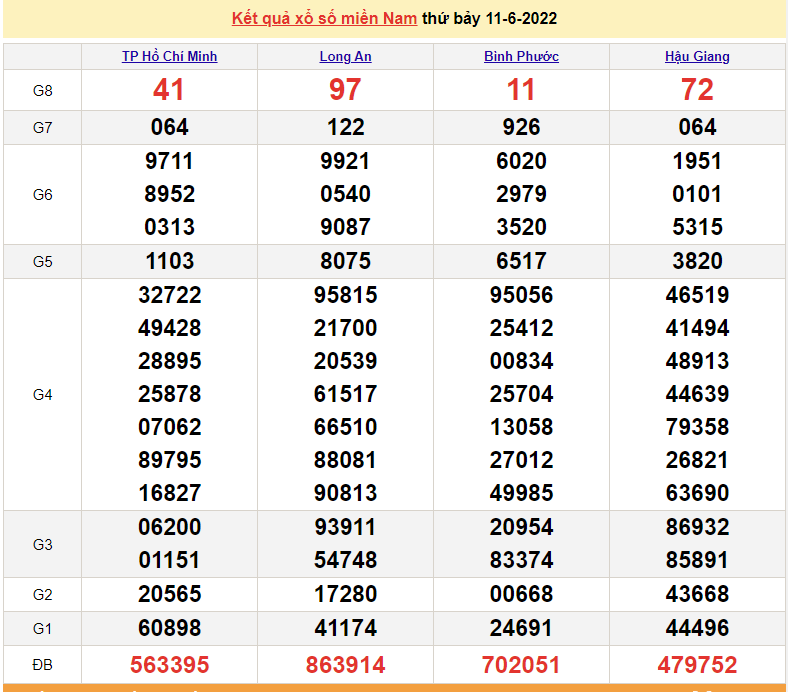The image size is (788, 692).
Task: Click the G6 number 9921
Action: (345, 161)
